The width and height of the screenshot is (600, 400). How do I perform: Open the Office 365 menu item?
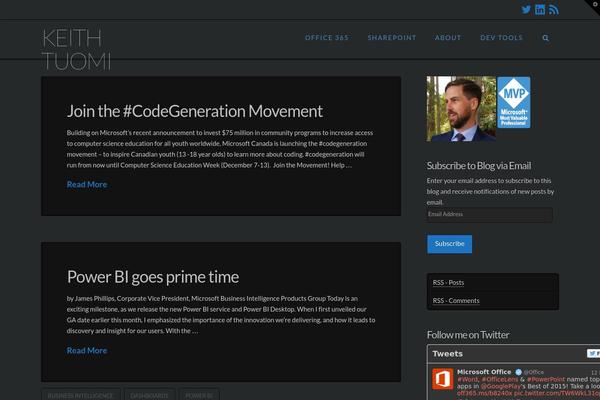coord(327,38)
